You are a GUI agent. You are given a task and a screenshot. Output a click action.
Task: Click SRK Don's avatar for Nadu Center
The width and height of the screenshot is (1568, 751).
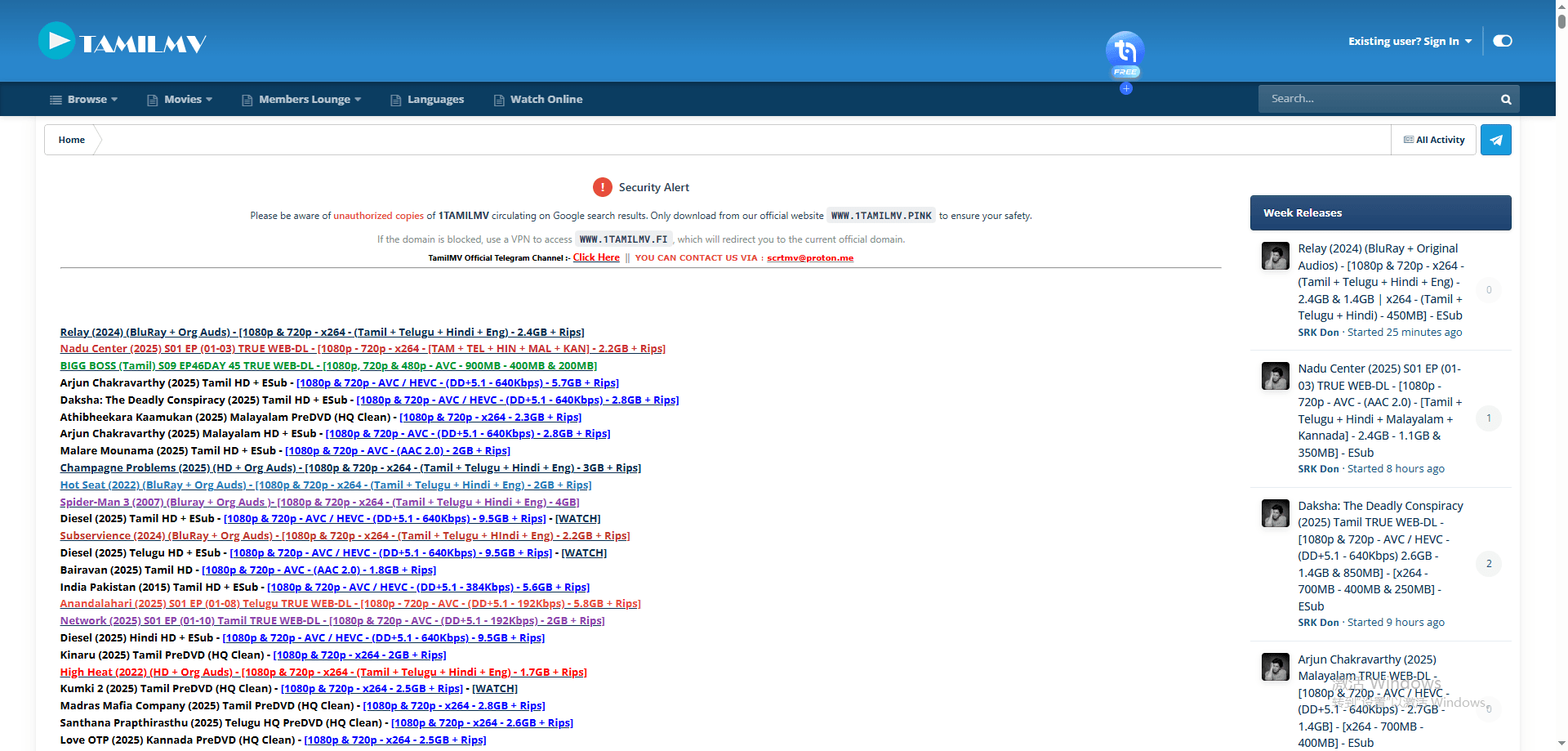pos(1275,376)
